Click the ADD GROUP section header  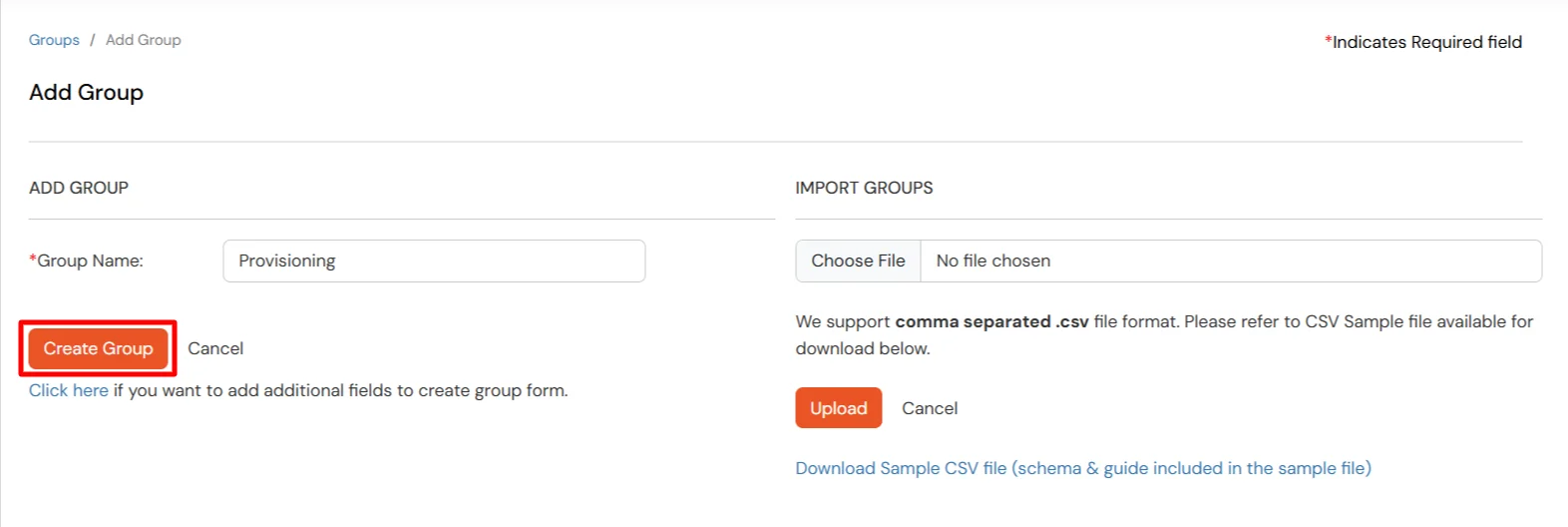(79, 188)
